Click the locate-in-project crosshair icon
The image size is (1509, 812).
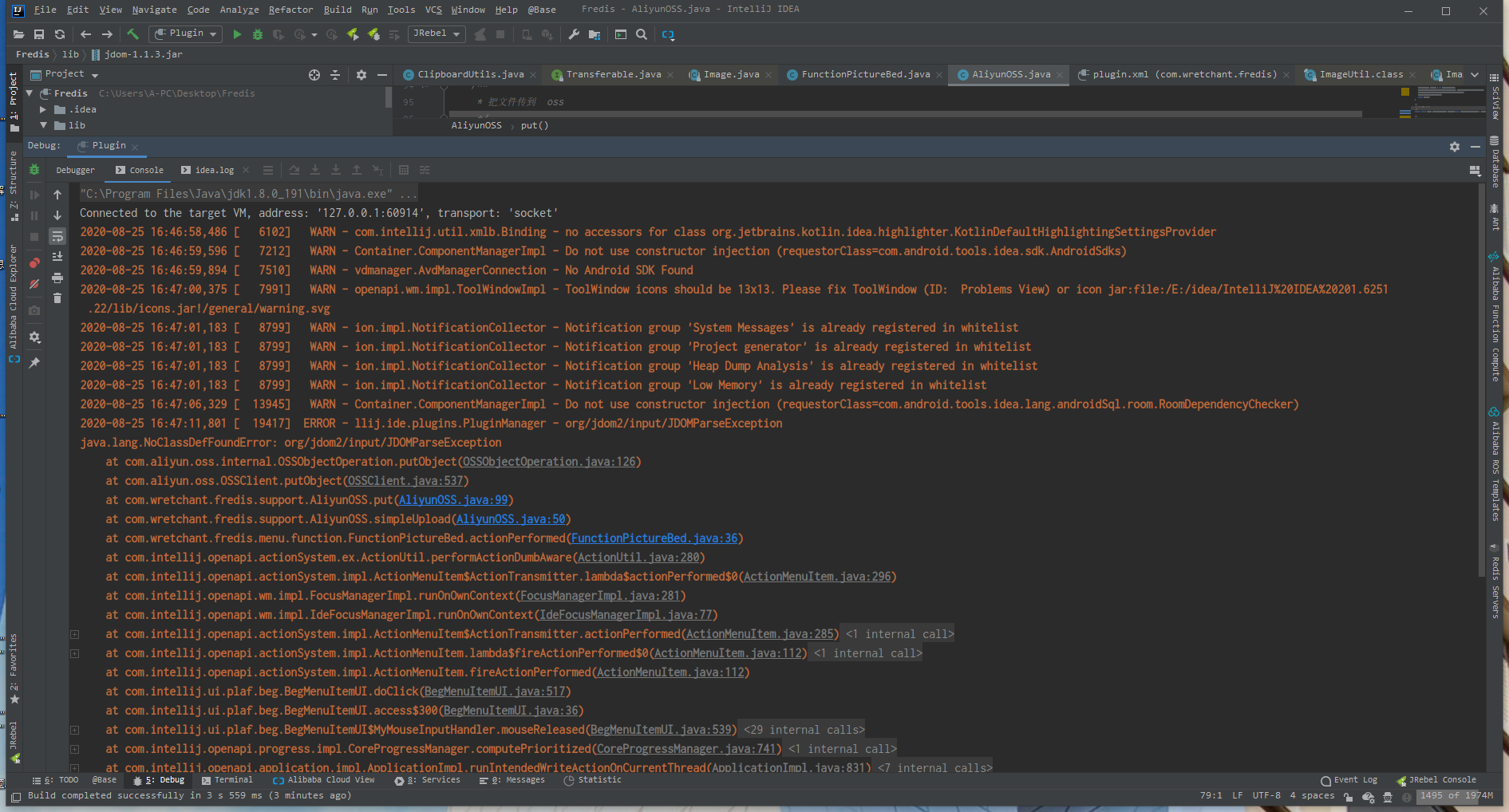(314, 75)
